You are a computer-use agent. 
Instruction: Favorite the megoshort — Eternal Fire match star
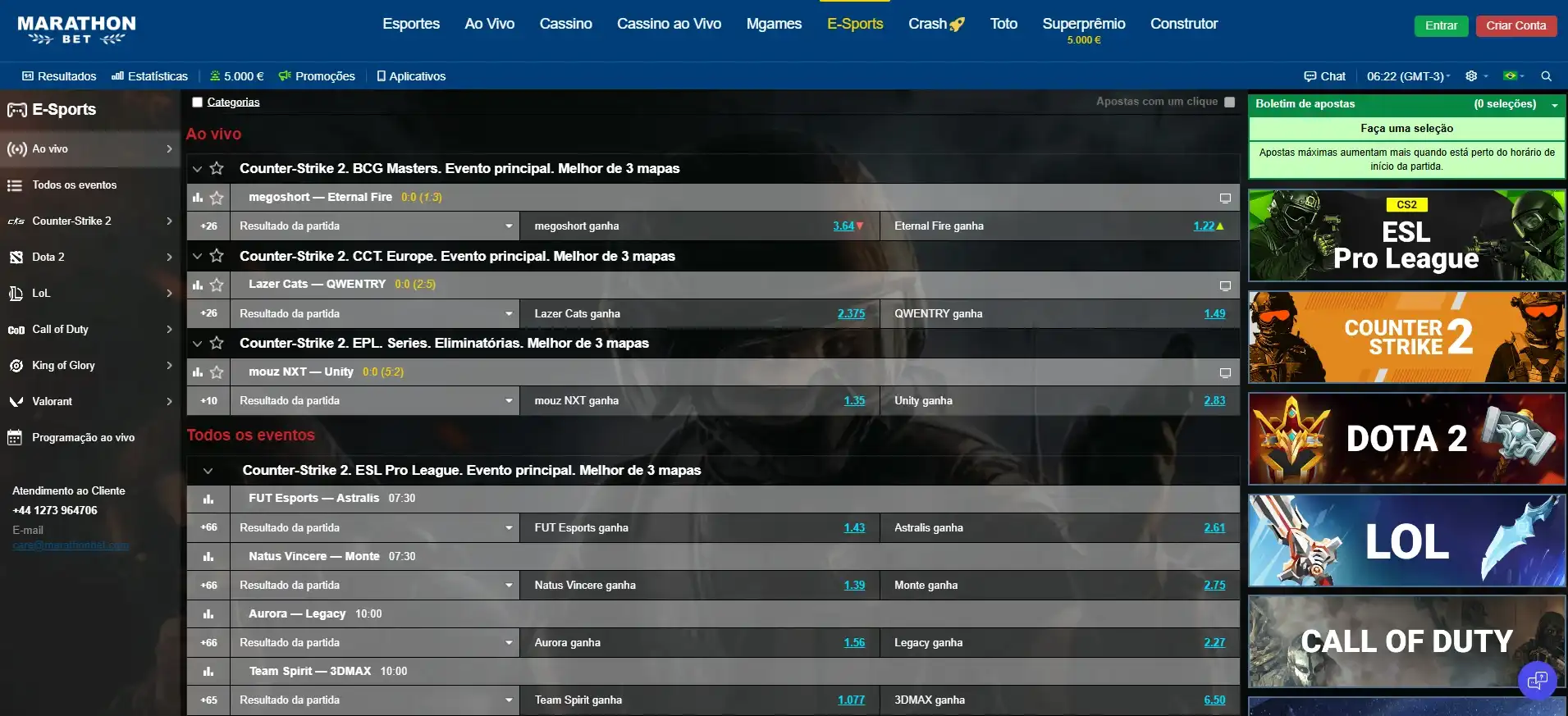click(x=217, y=198)
